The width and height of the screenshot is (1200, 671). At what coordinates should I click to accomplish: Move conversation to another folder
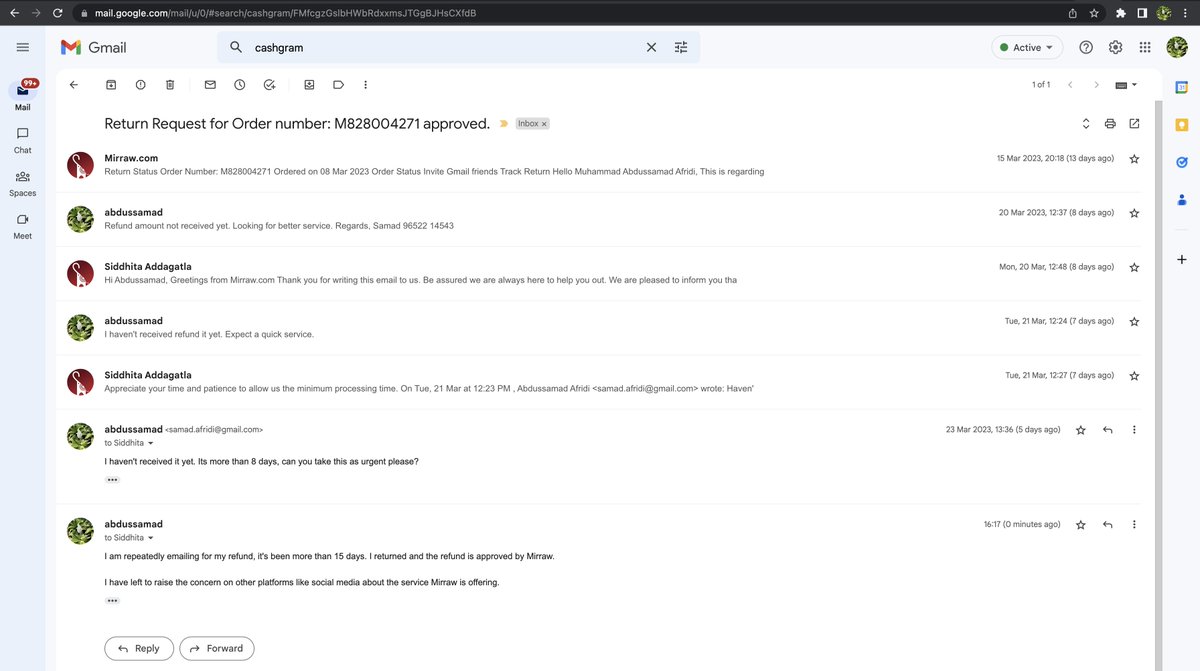(x=309, y=85)
